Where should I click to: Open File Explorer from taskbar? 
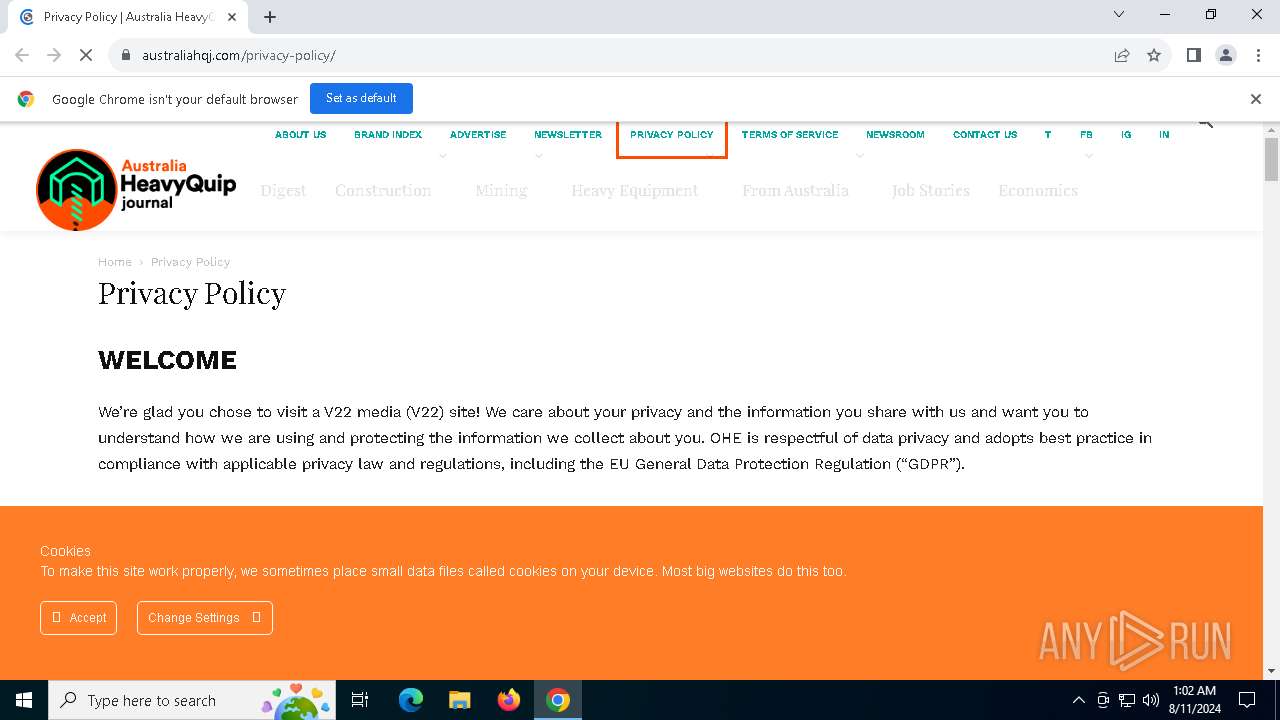[460, 700]
